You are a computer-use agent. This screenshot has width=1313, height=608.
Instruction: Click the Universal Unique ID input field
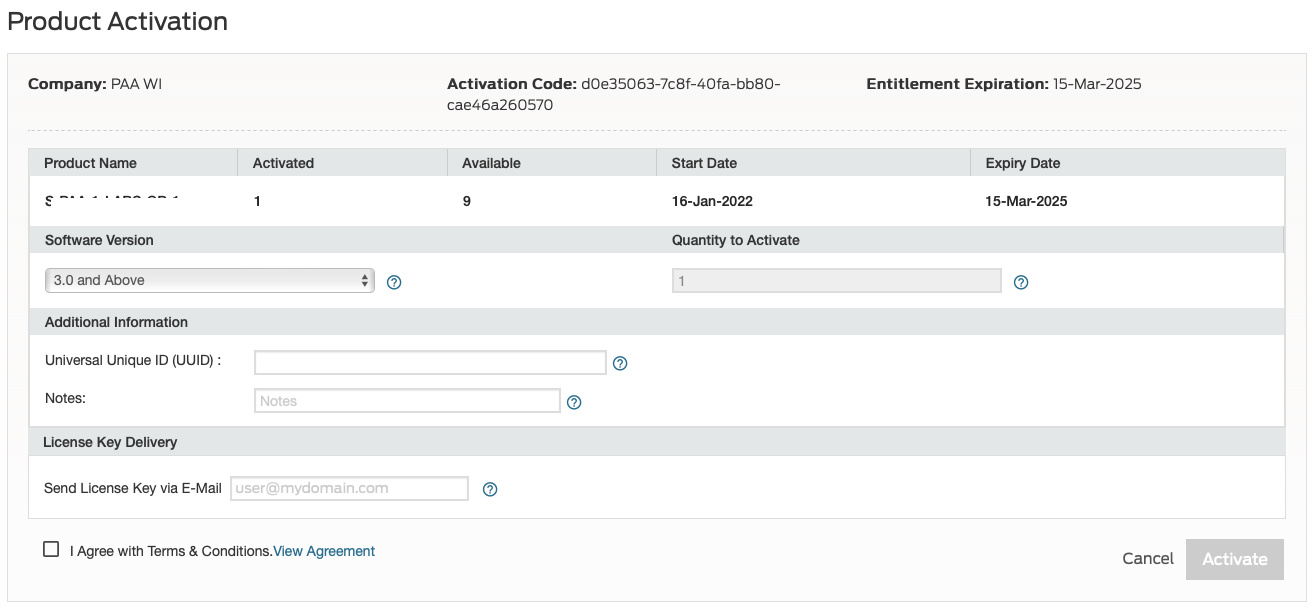pyautogui.click(x=430, y=362)
